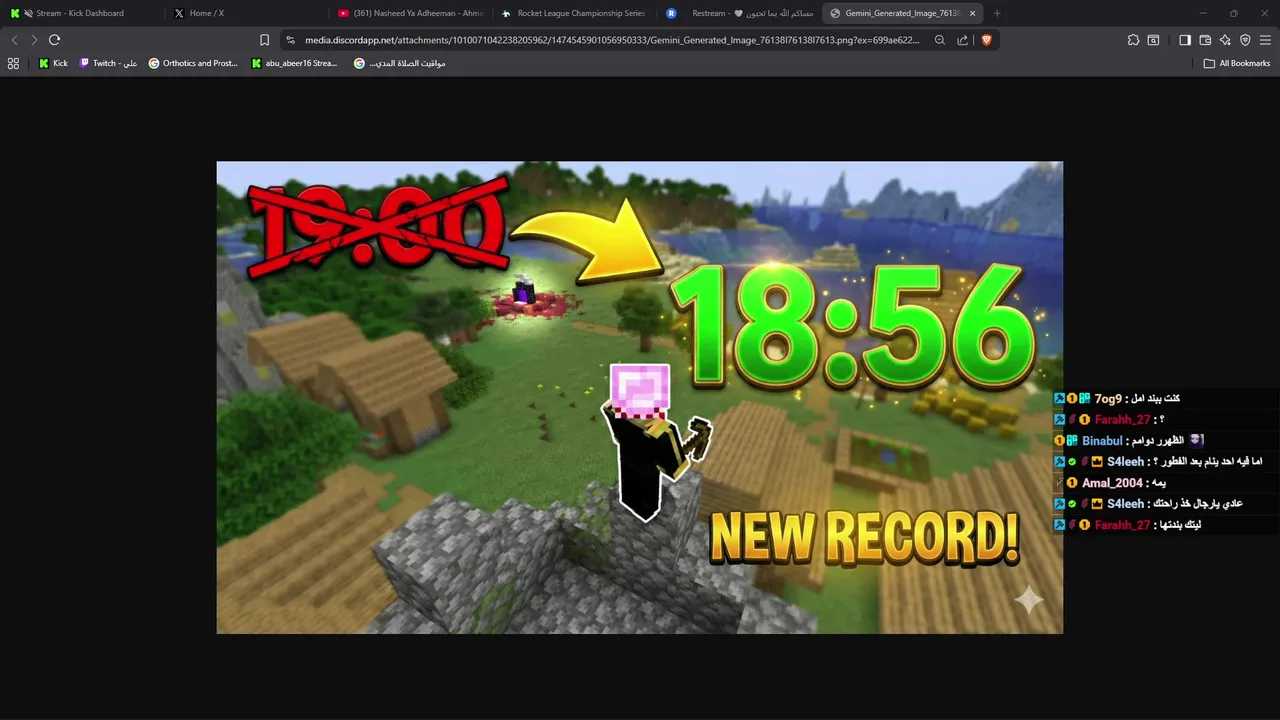
Task: Open the Extensions puzzle icon
Action: [x=1133, y=40]
